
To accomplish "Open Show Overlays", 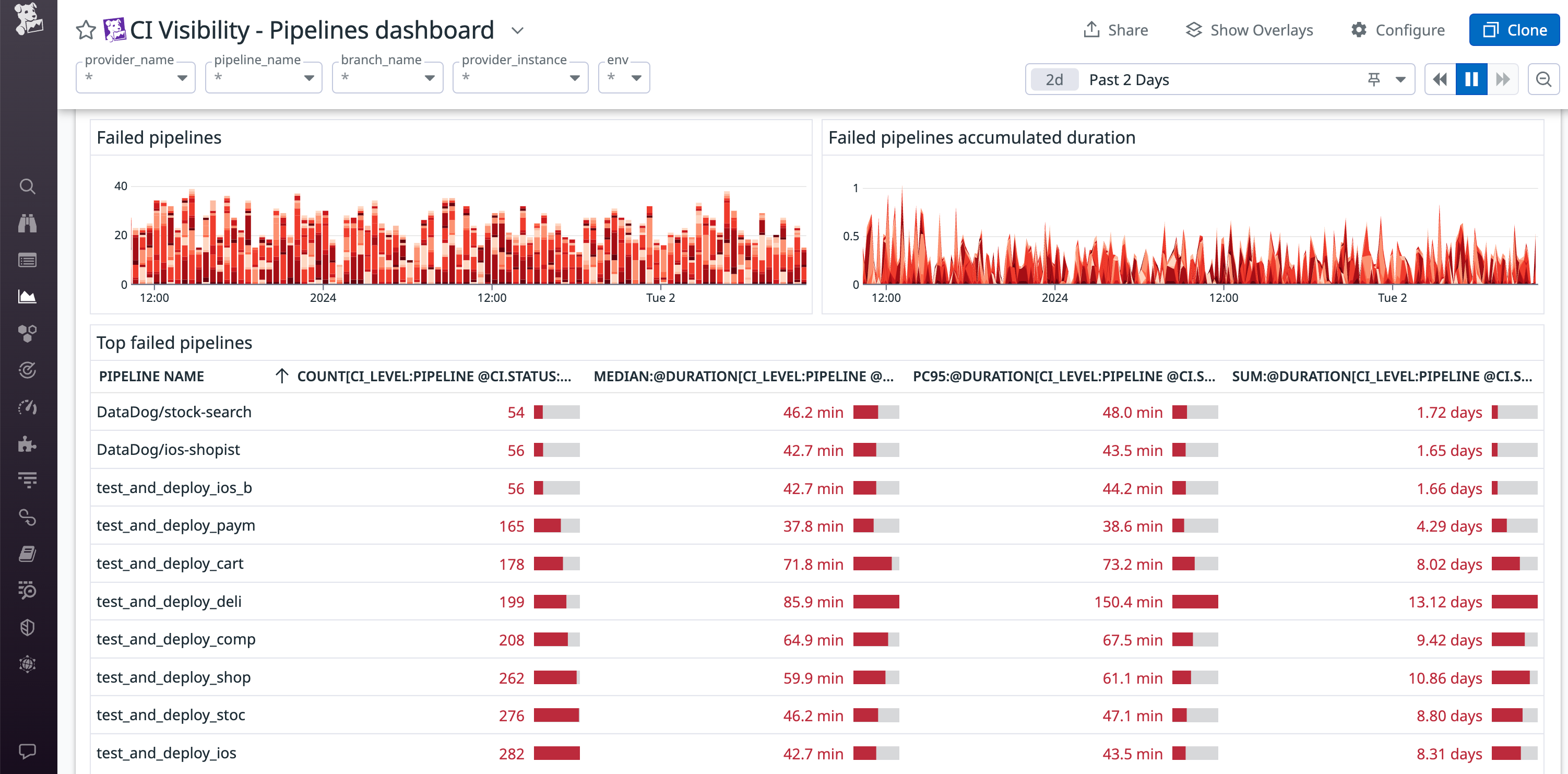I will click(1249, 29).
